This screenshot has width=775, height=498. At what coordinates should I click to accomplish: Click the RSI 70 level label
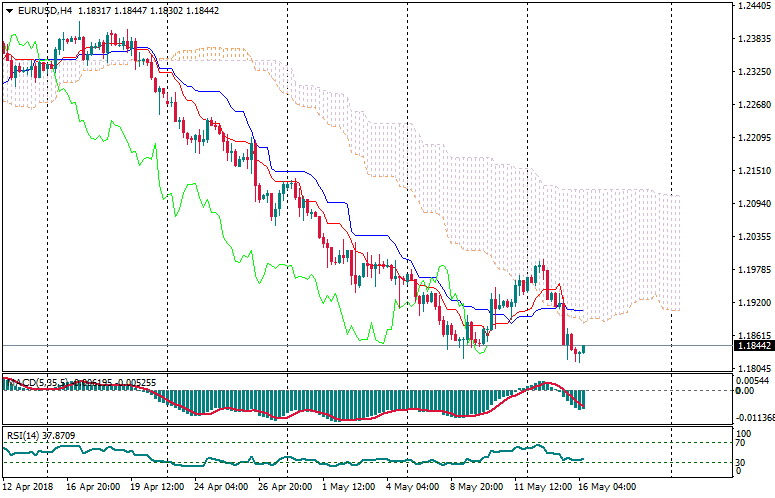click(743, 441)
